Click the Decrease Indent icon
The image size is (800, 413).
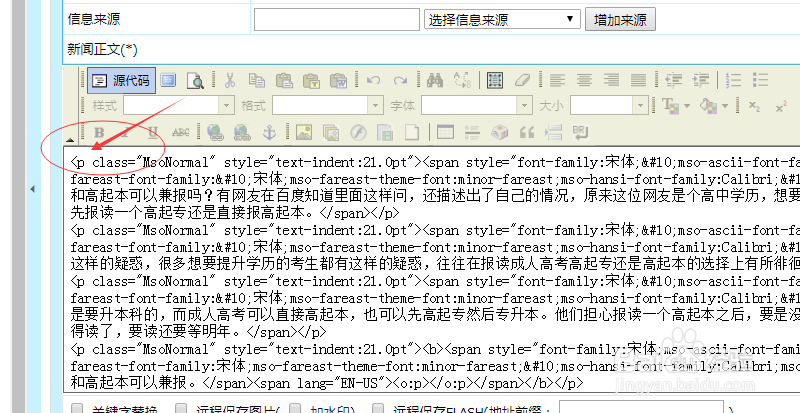673,80
